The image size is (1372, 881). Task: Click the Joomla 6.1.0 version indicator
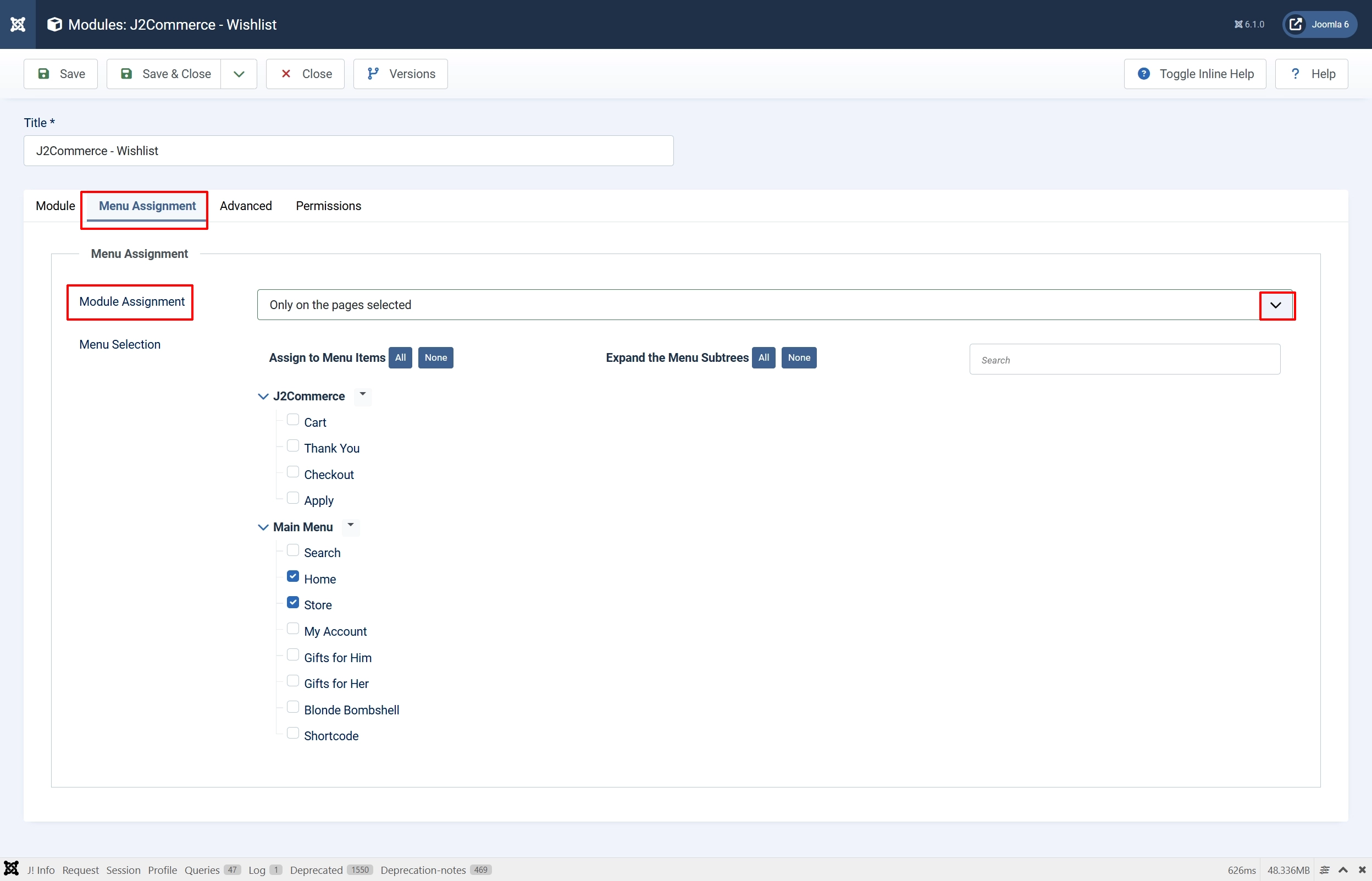[x=1249, y=25]
